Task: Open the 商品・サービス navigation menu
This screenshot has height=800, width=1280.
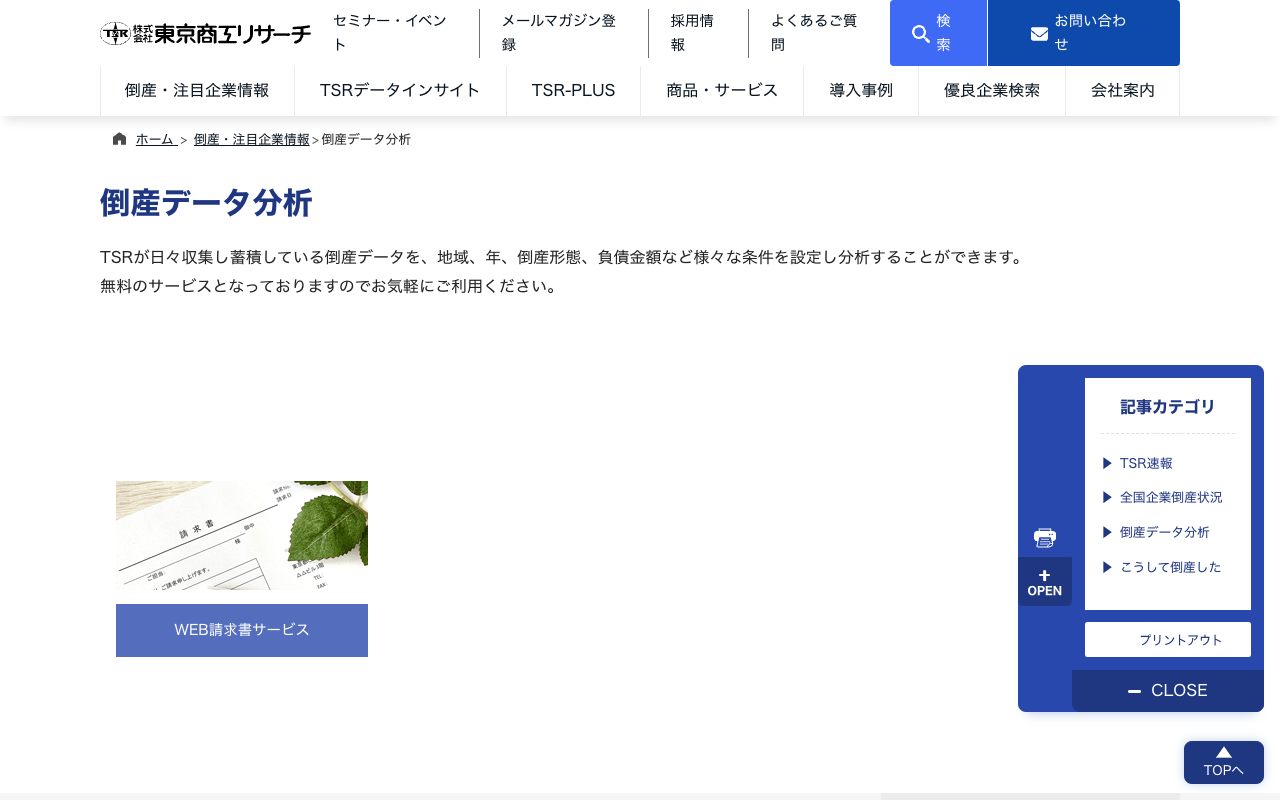Action: click(722, 90)
